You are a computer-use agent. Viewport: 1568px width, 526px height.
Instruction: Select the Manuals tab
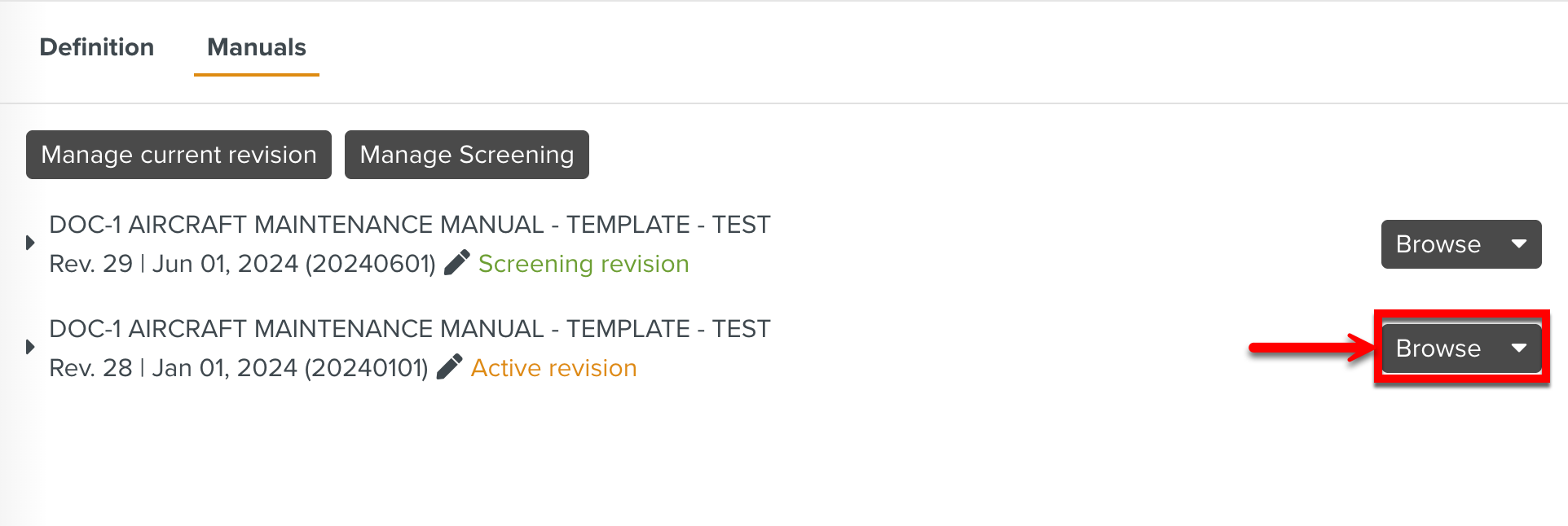point(256,47)
